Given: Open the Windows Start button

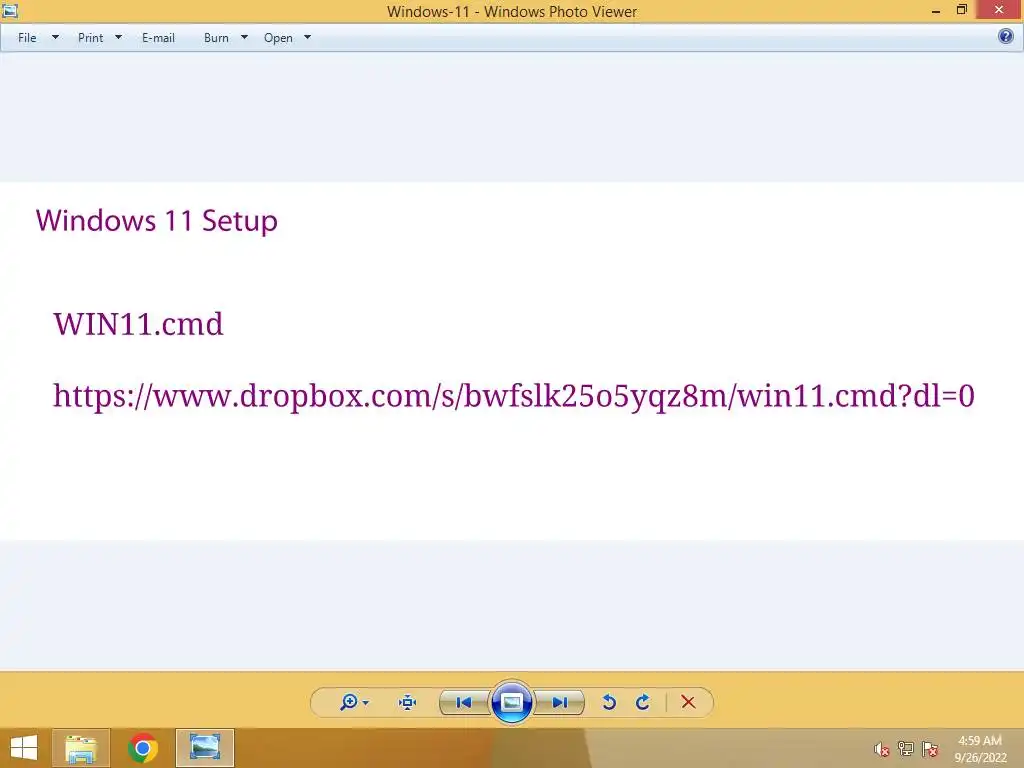Looking at the screenshot, I should (24, 748).
